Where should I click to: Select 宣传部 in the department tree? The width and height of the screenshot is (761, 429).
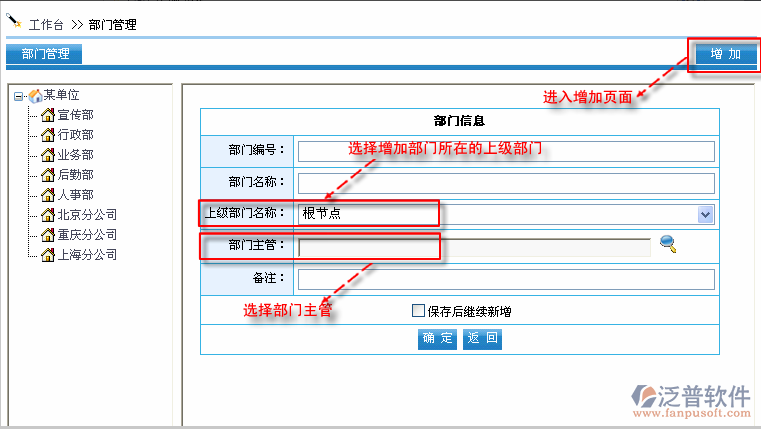pos(76,115)
